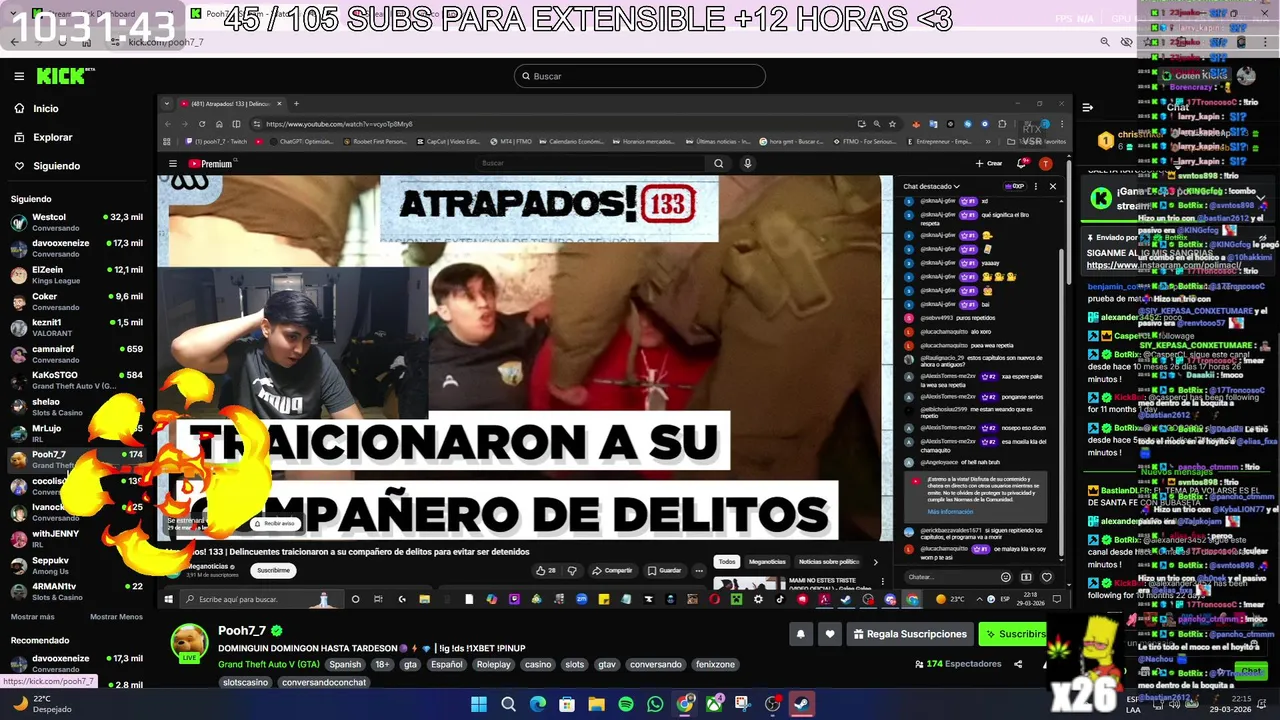Open File Explorer from the taskbar

coord(597,704)
